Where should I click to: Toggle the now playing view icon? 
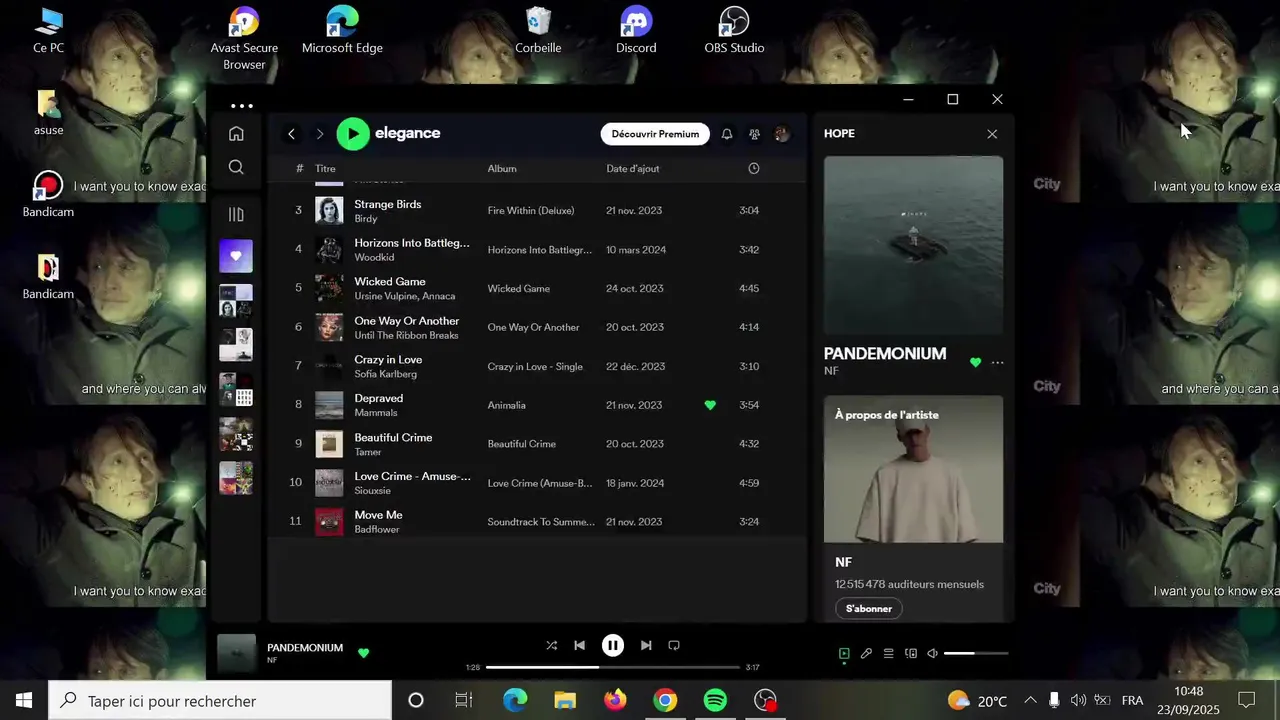coord(844,654)
